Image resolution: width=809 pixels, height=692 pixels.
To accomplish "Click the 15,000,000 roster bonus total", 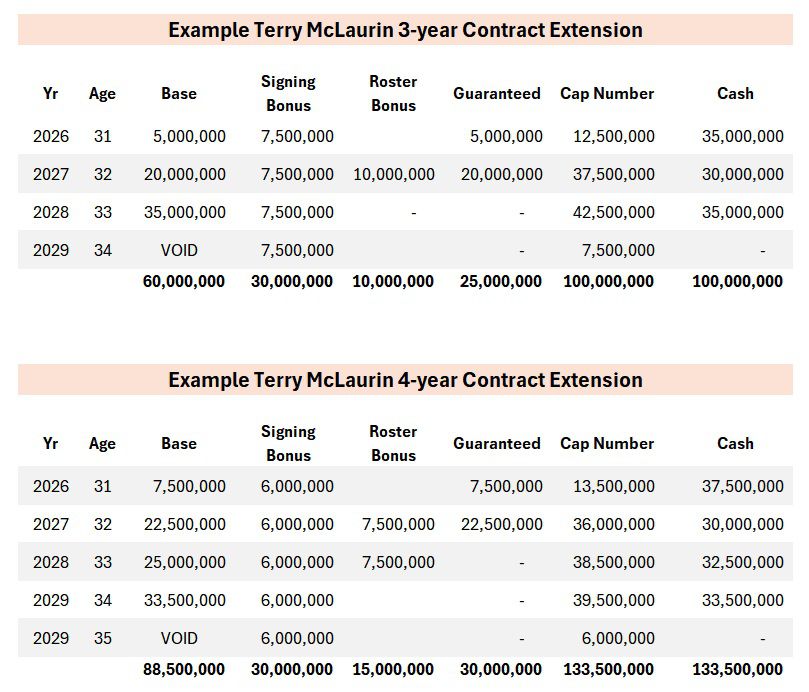I will (x=393, y=669).
